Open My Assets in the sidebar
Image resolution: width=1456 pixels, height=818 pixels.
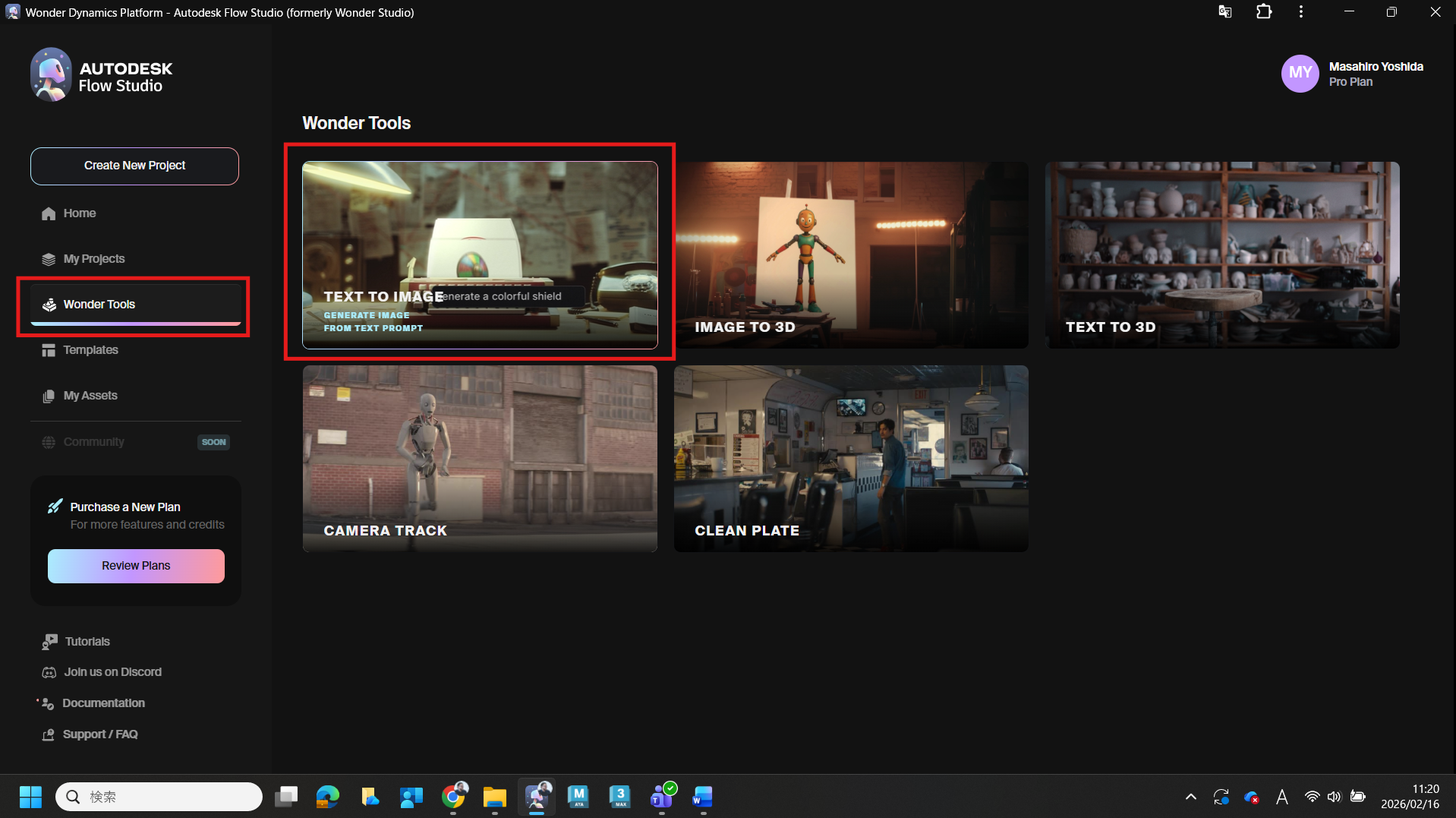click(90, 396)
